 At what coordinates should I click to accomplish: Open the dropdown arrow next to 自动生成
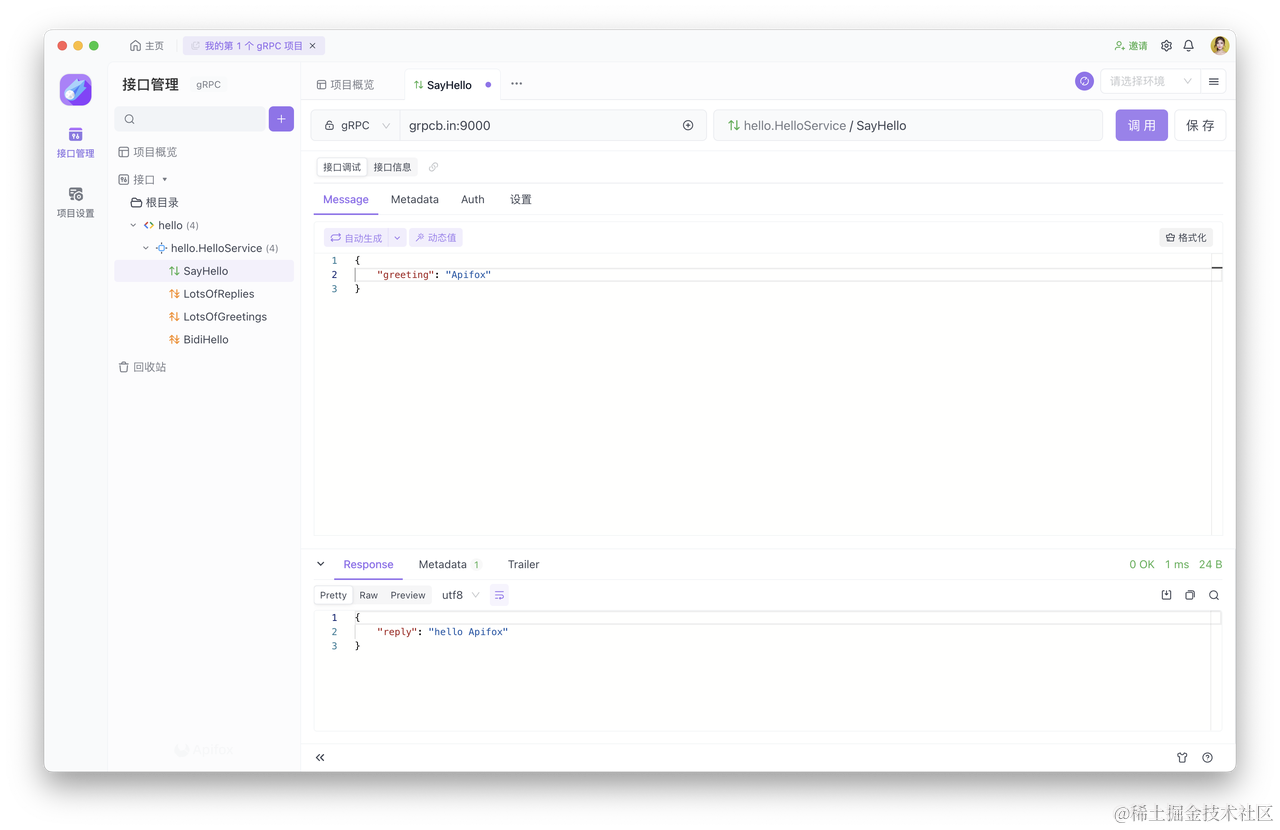397,238
